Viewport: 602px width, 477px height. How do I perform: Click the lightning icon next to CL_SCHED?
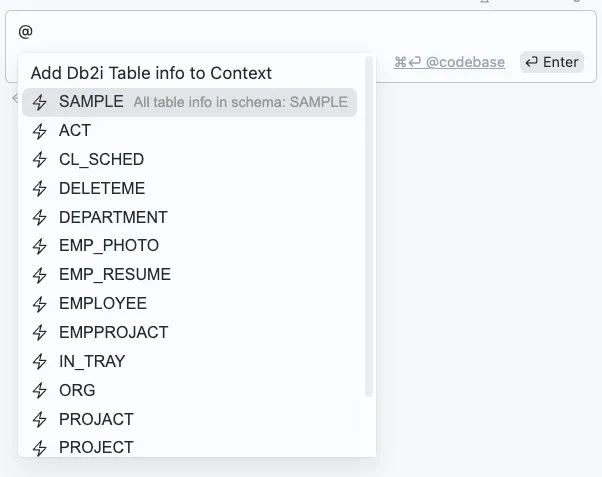pyautogui.click(x=40, y=160)
